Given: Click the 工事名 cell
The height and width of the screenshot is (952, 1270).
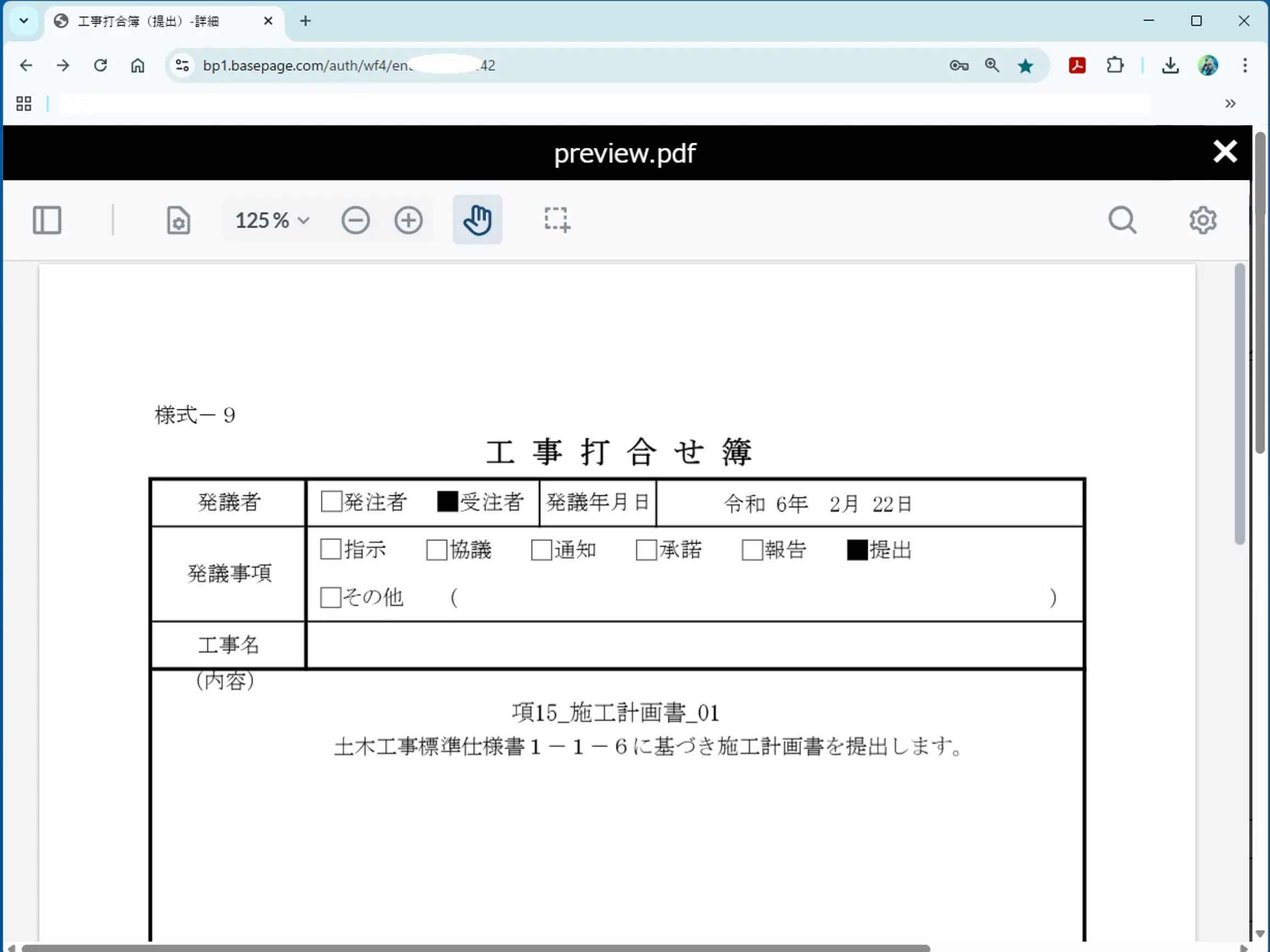Looking at the screenshot, I should [229, 645].
